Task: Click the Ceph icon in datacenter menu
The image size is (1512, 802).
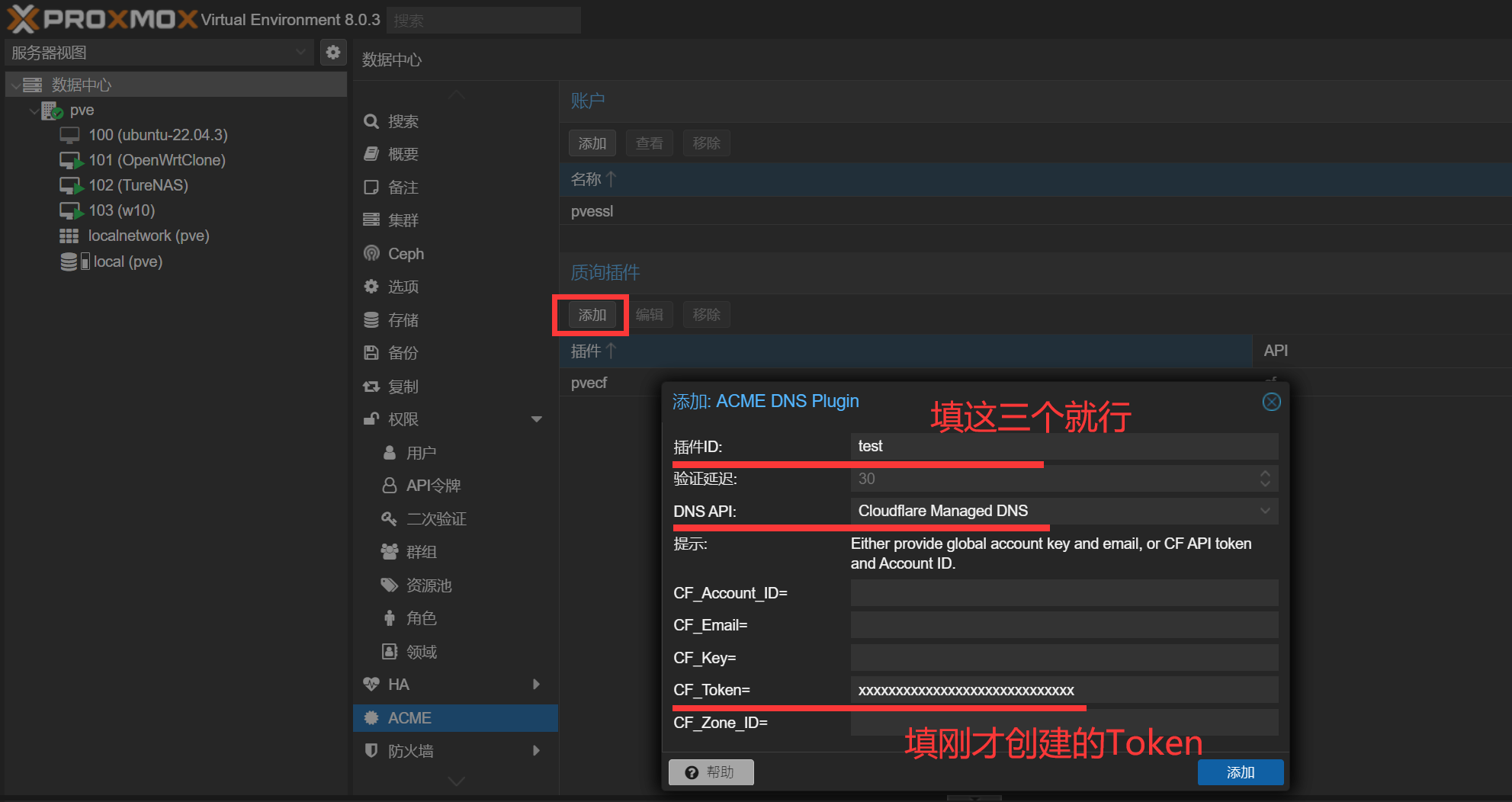Action: pos(371,254)
